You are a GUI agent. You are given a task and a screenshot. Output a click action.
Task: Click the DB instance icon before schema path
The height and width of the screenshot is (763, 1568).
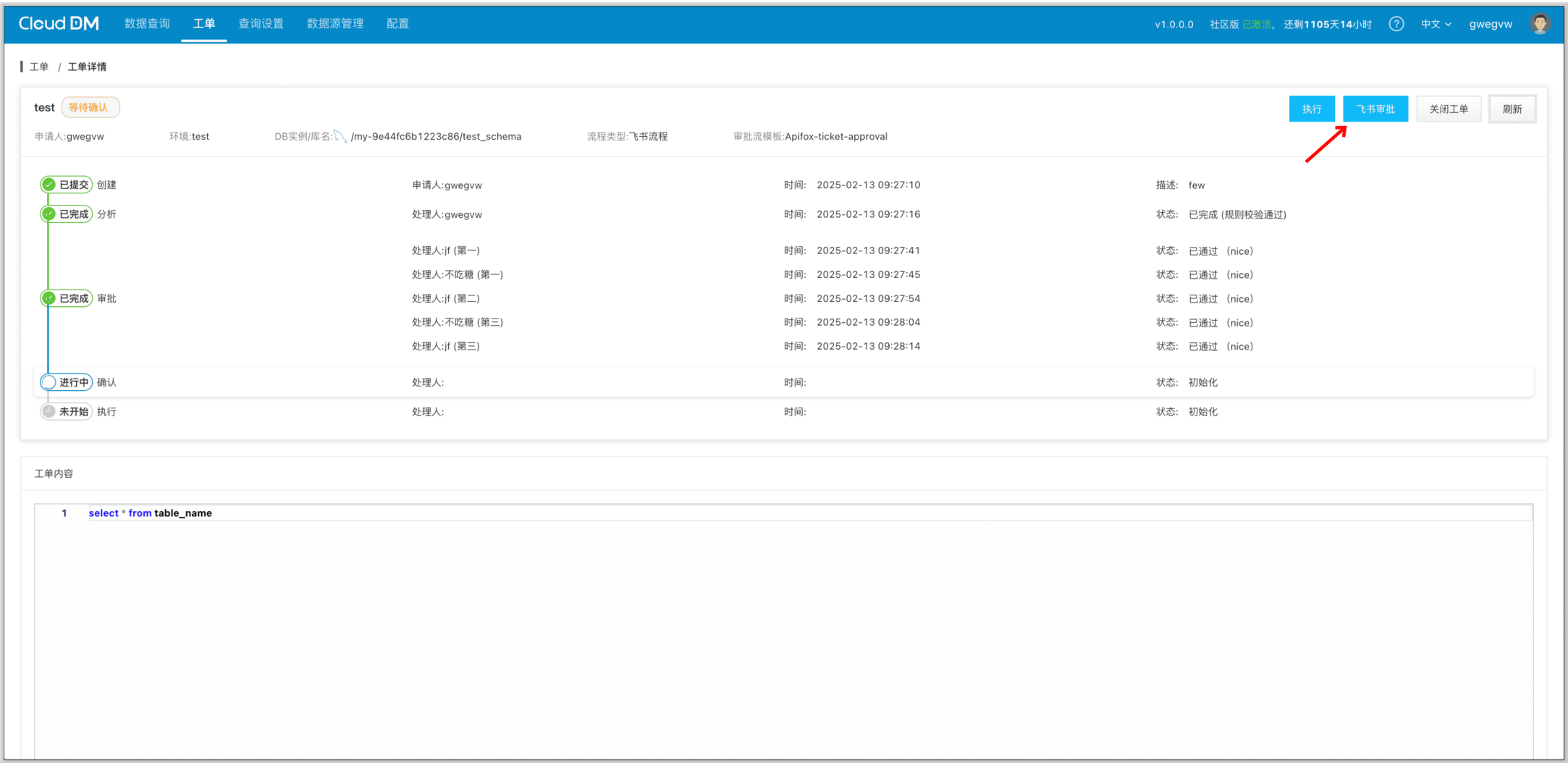(340, 137)
